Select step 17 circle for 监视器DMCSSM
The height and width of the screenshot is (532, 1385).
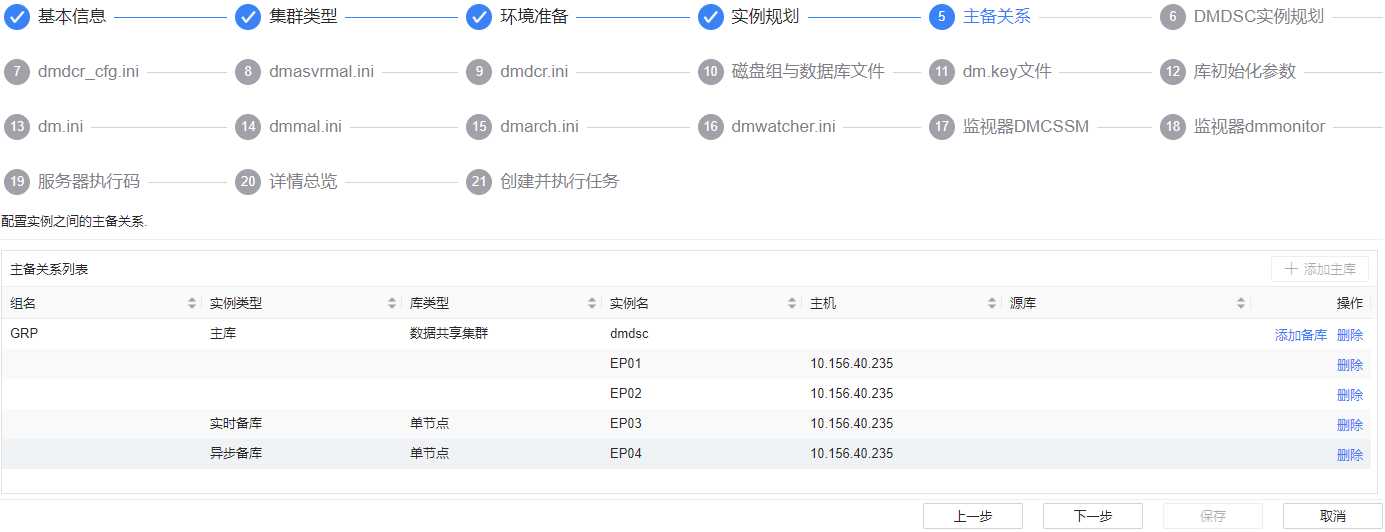(x=941, y=127)
